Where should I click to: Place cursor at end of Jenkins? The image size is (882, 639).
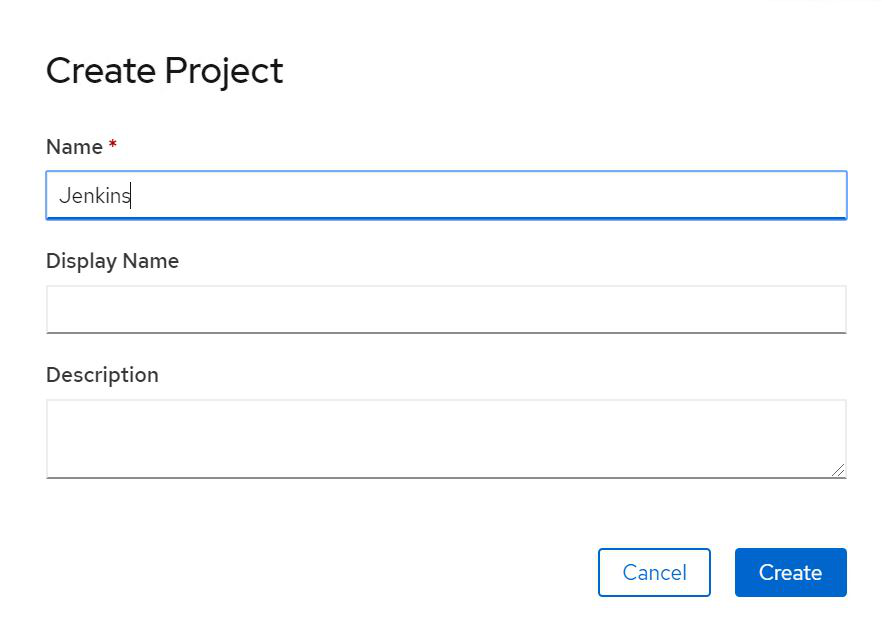pyautogui.click(x=131, y=196)
